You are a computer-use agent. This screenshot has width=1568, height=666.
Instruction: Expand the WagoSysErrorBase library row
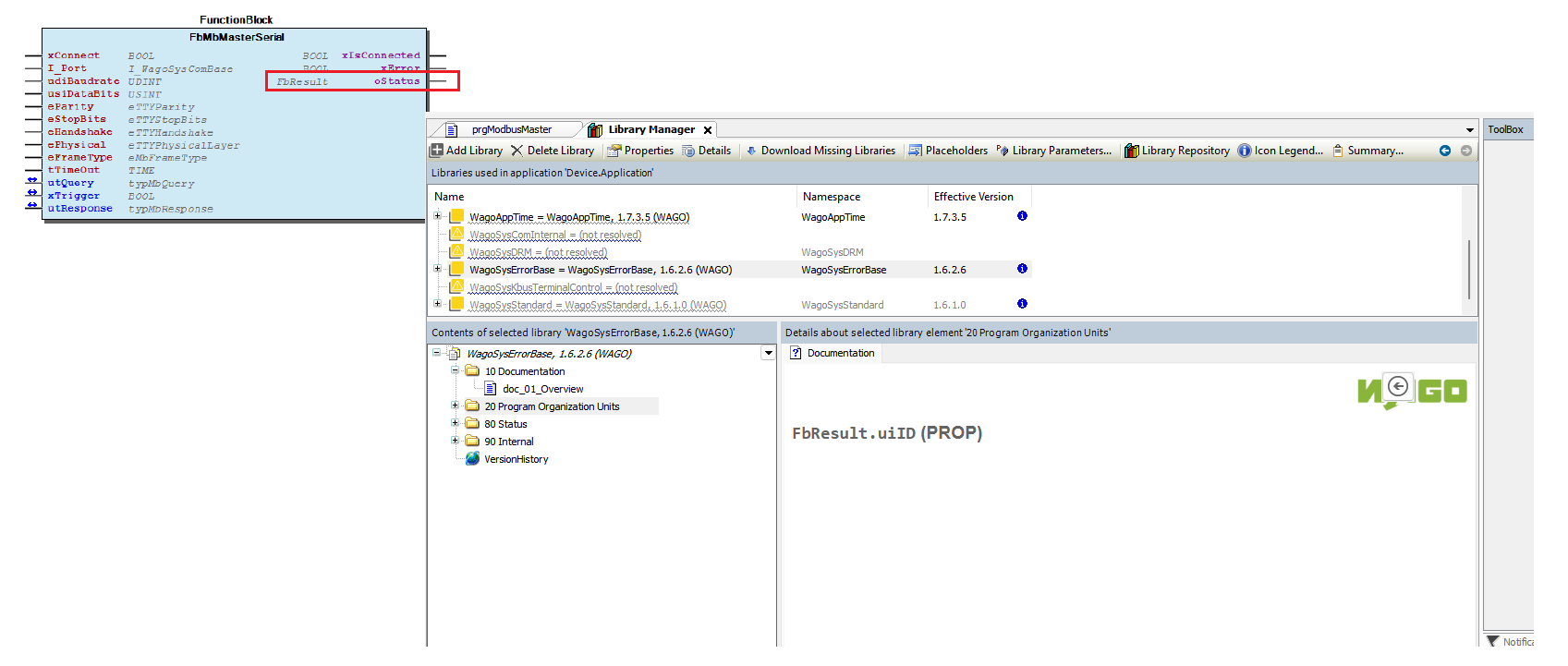click(x=437, y=269)
